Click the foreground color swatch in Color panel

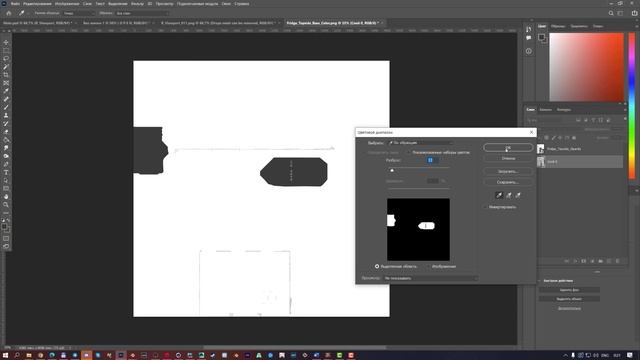(541, 38)
